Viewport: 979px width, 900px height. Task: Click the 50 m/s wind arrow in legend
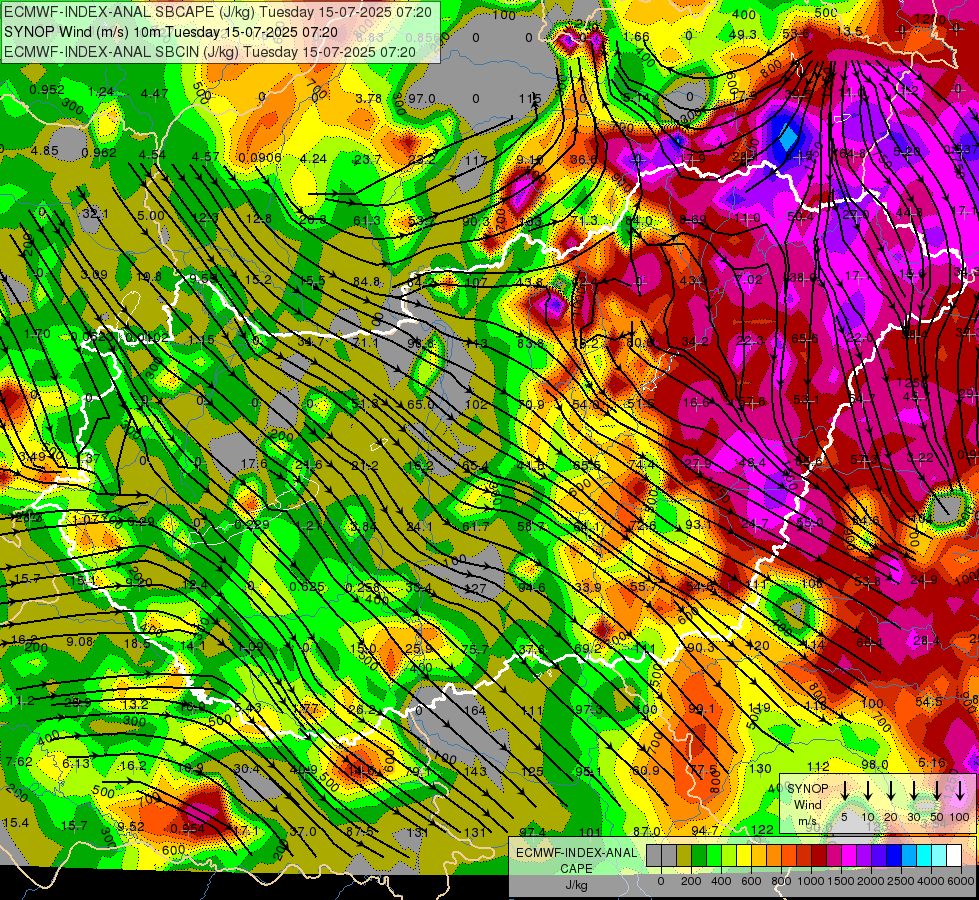[x=937, y=790]
